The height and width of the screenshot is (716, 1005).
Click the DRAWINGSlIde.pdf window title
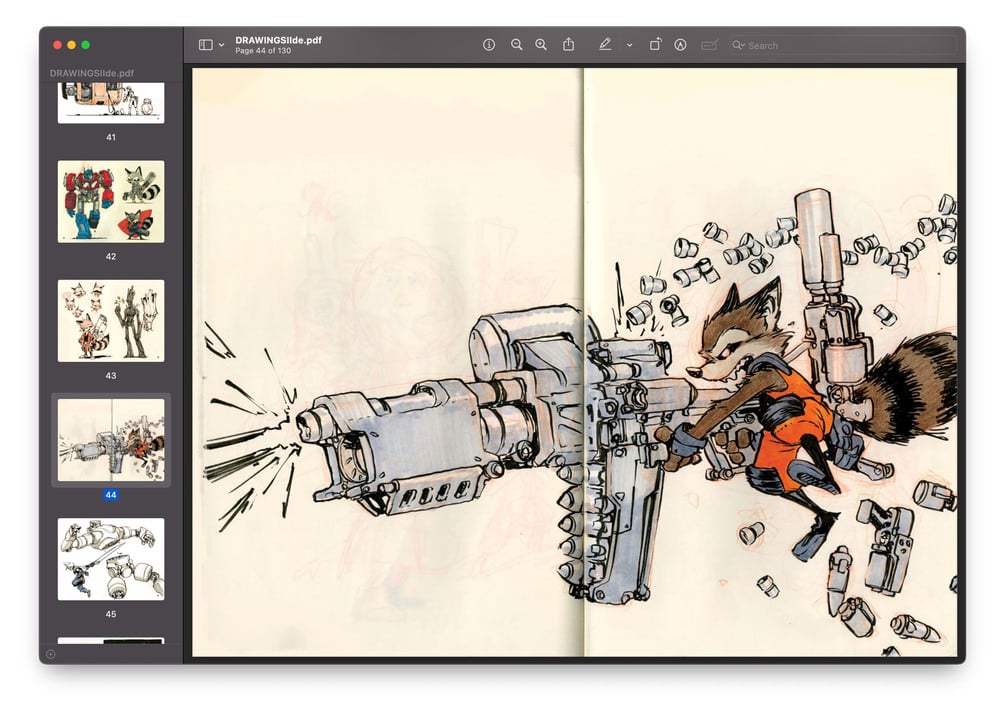pyautogui.click(x=278, y=40)
